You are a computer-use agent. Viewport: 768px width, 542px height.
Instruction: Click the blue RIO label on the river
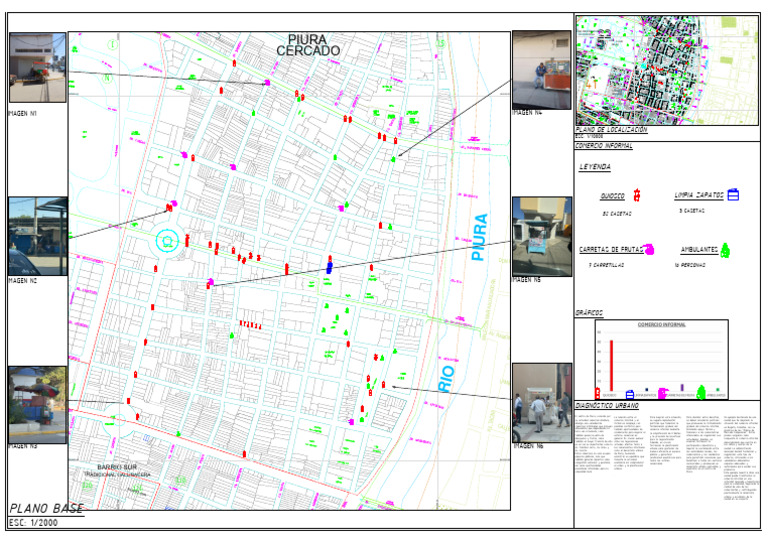coord(446,378)
